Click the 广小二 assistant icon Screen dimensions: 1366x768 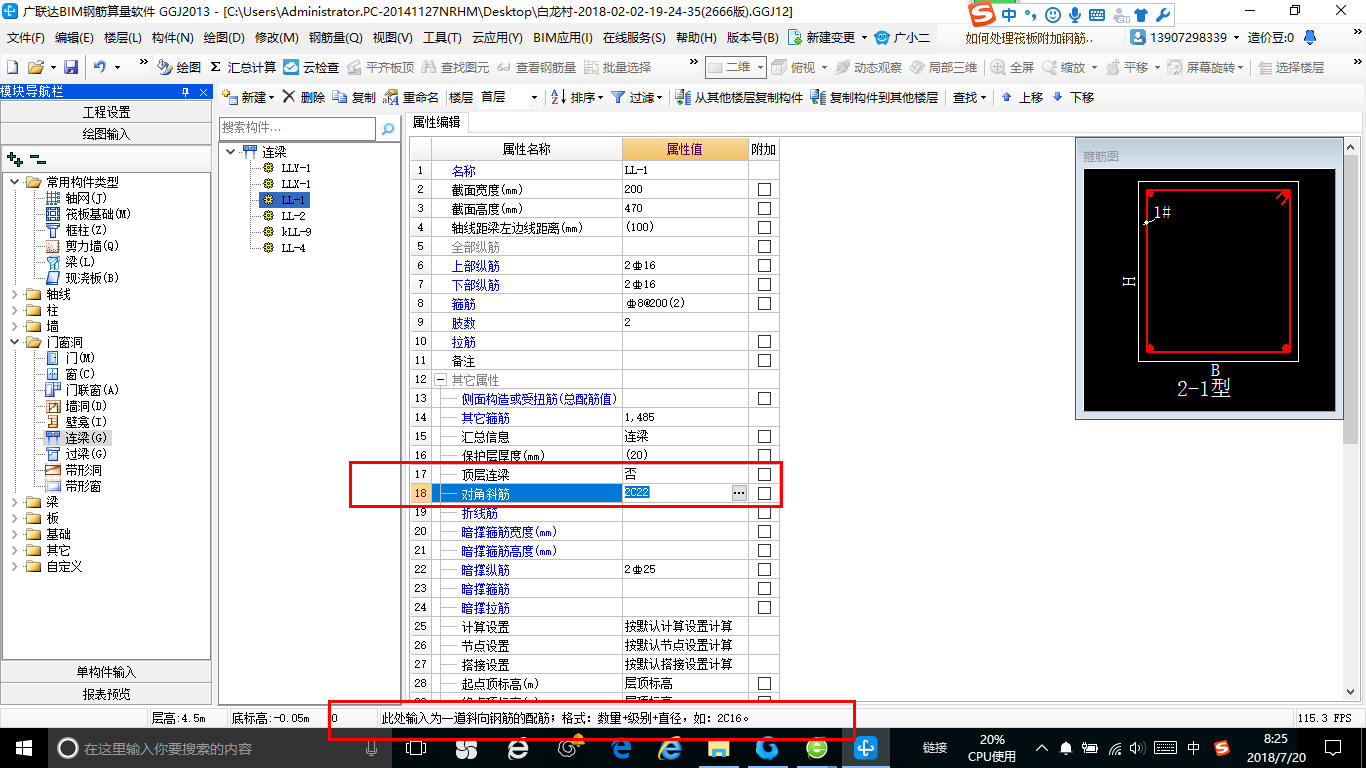coord(901,38)
